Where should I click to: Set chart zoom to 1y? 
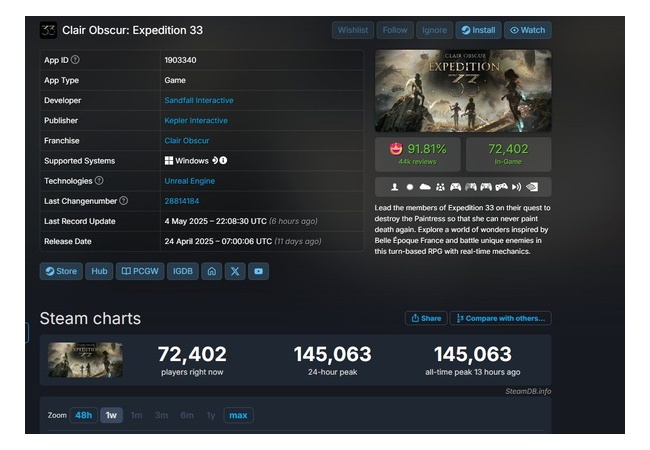(211, 415)
